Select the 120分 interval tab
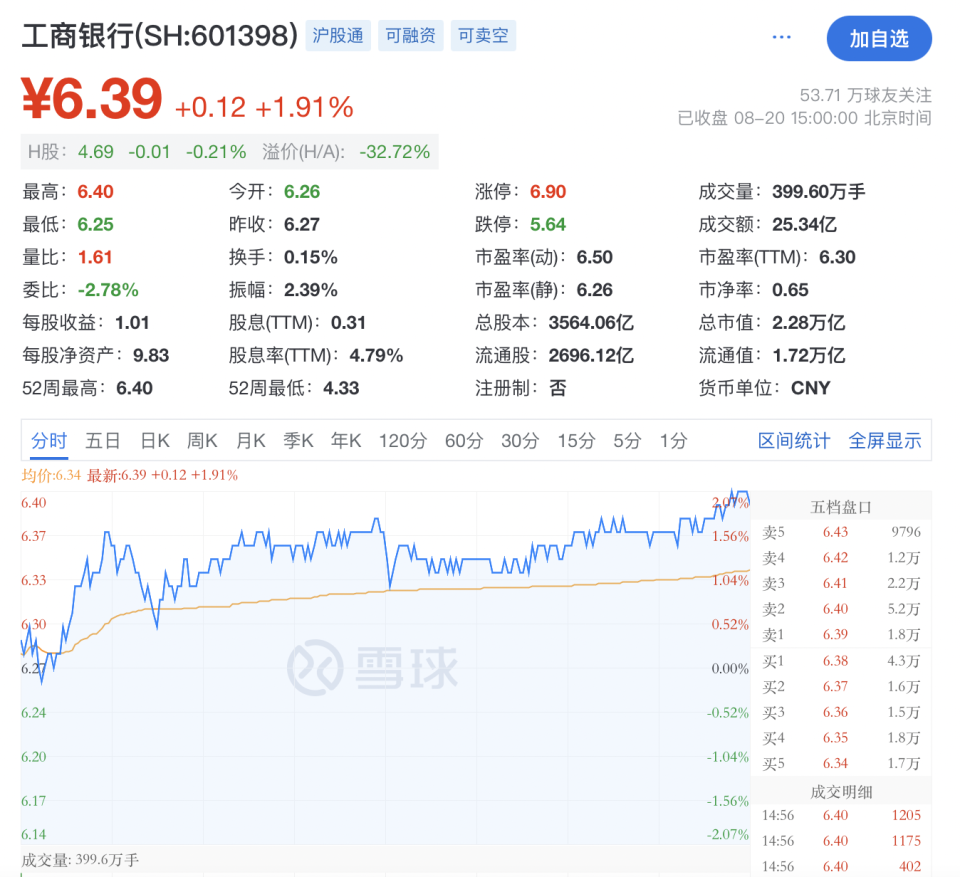Viewport: 960px width, 877px height. click(x=402, y=440)
